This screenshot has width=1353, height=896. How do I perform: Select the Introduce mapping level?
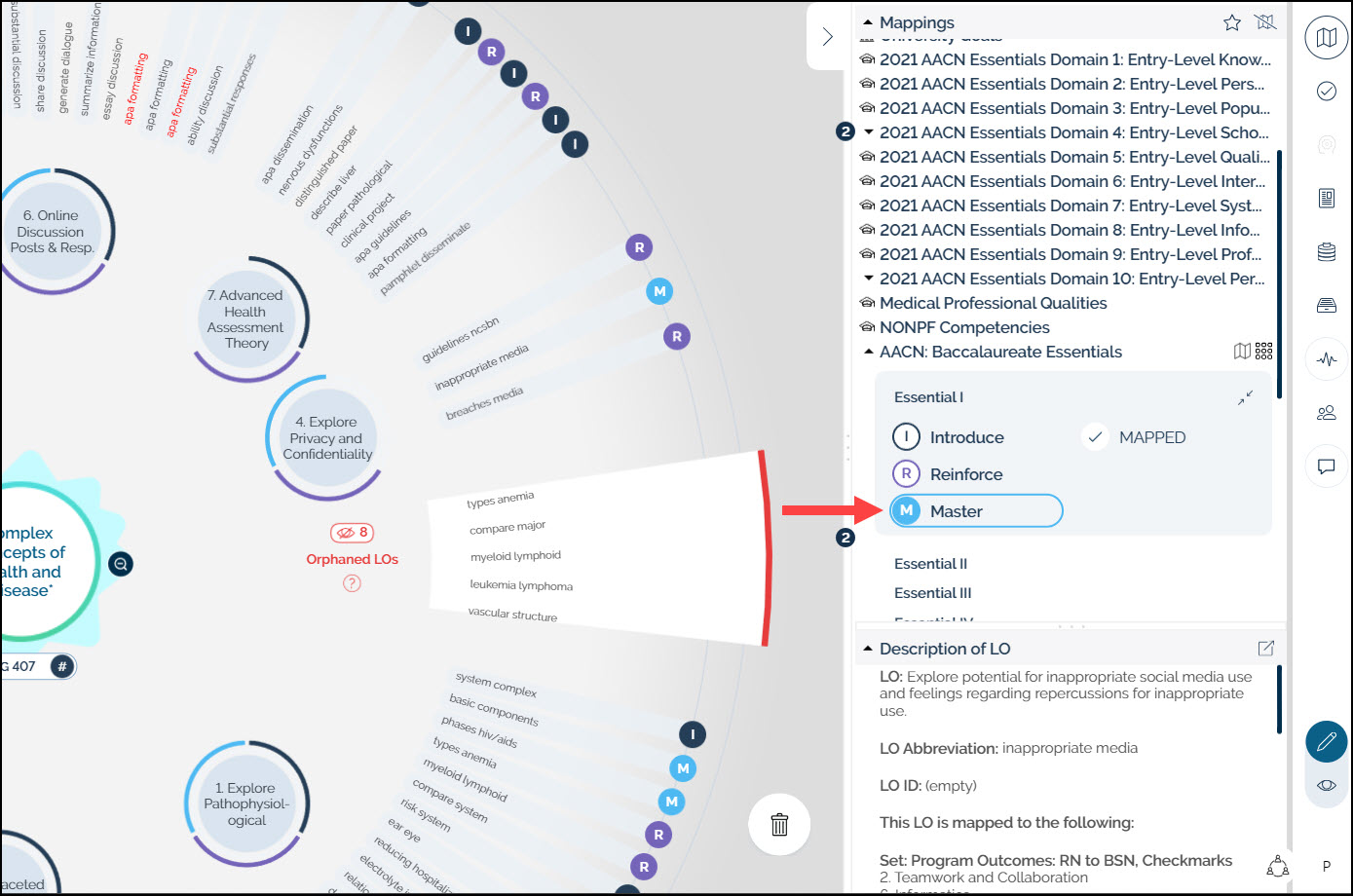[949, 437]
